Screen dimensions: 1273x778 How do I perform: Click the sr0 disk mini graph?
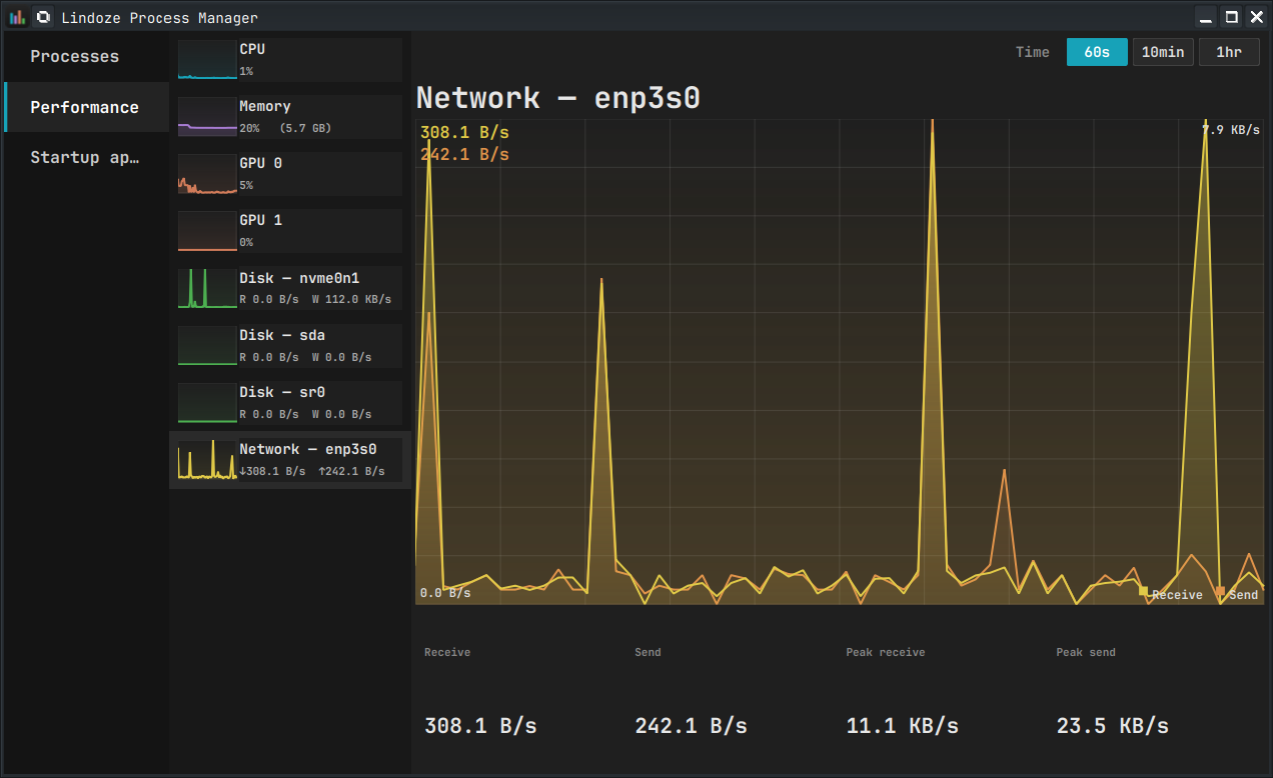pos(207,402)
